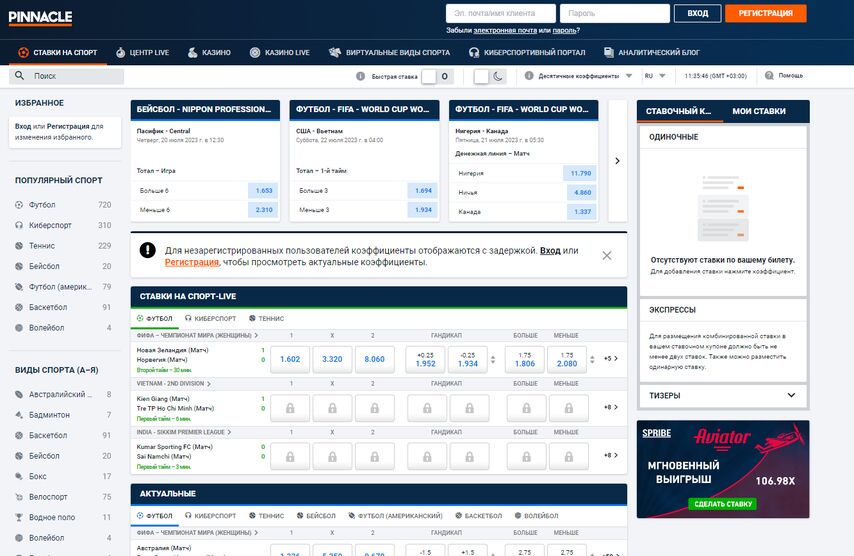Select Ставочный купон tab
Screen dimensions: 854x556
(679, 111)
